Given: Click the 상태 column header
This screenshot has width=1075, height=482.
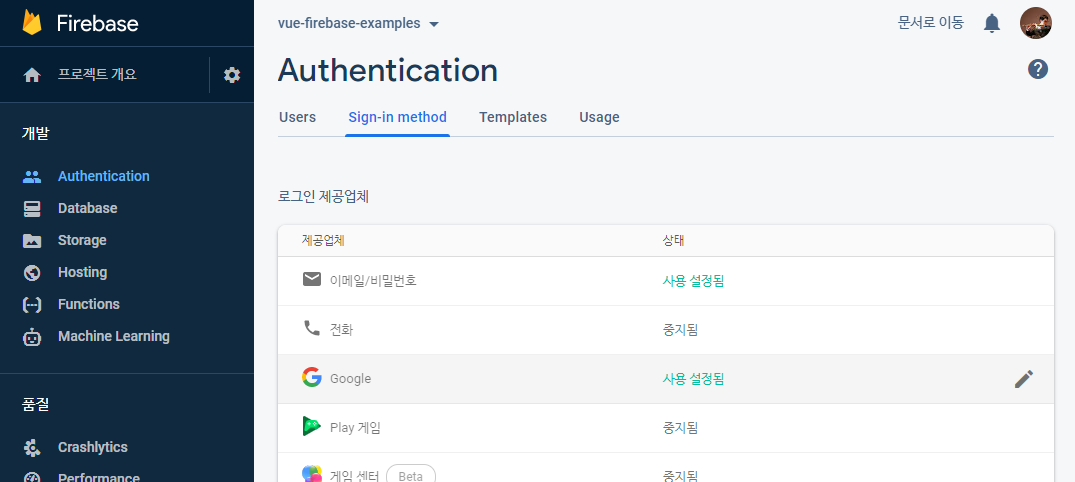Looking at the screenshot, I should [673, 241].
